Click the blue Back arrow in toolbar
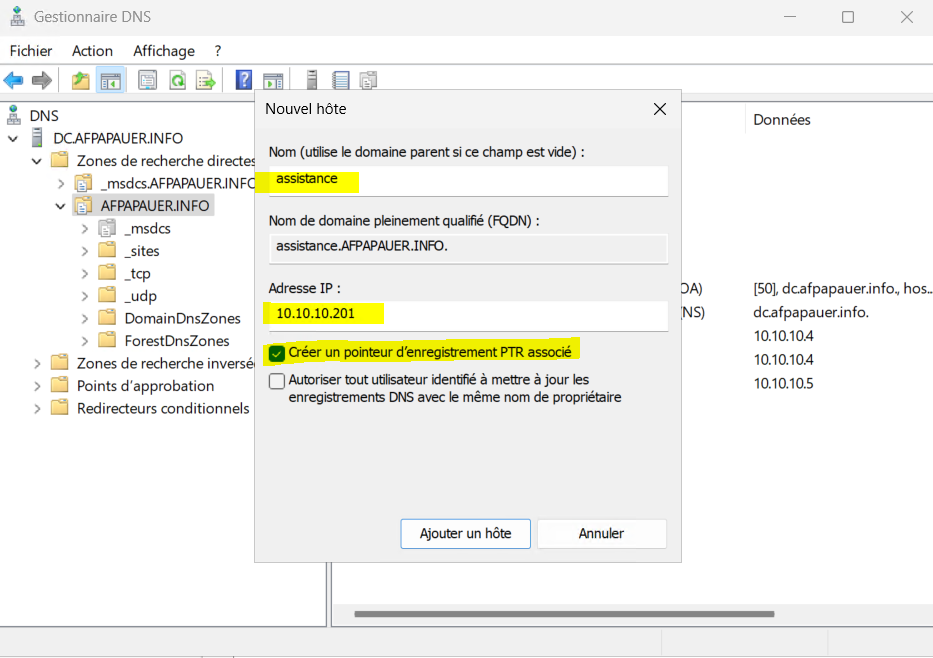933x658 pixels. point(14,80)
